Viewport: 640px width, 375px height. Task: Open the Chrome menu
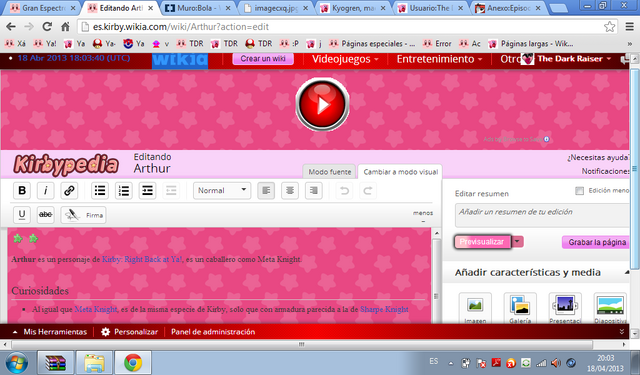630,27
